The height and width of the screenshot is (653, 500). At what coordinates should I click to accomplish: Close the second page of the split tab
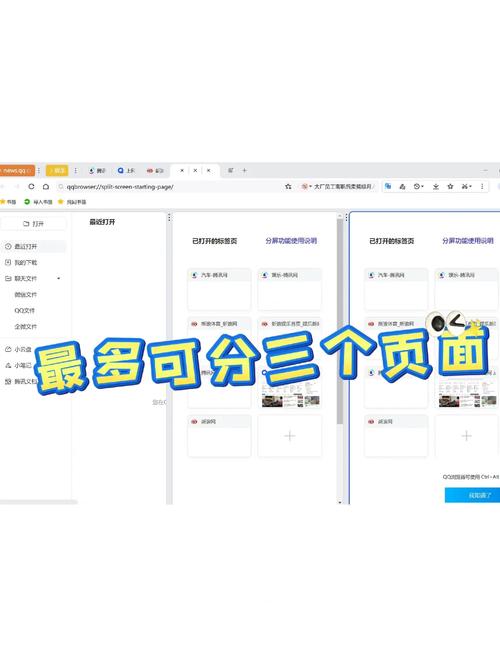(195, 170)
